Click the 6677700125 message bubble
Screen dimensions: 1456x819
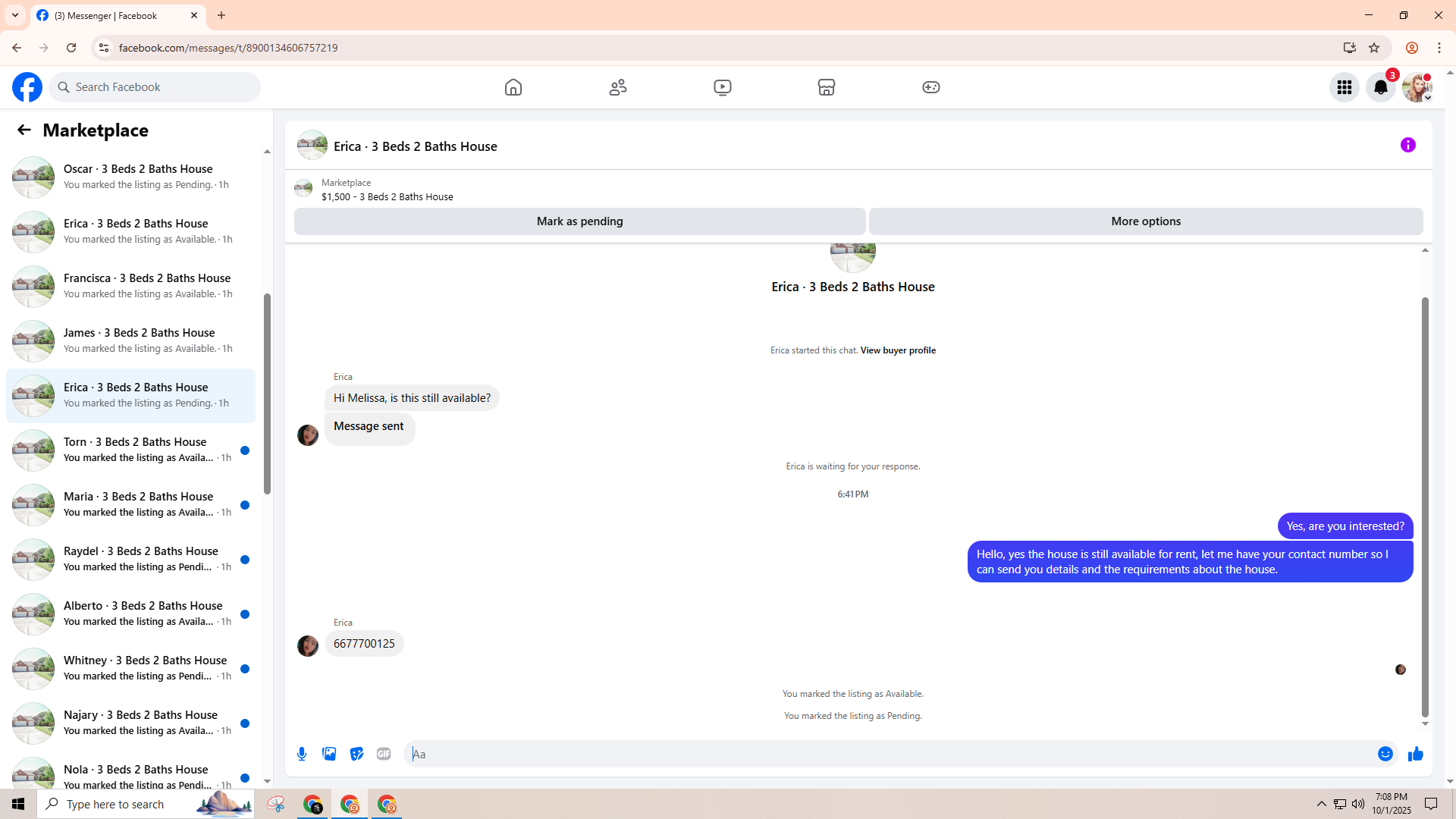[x=364, y=644]
